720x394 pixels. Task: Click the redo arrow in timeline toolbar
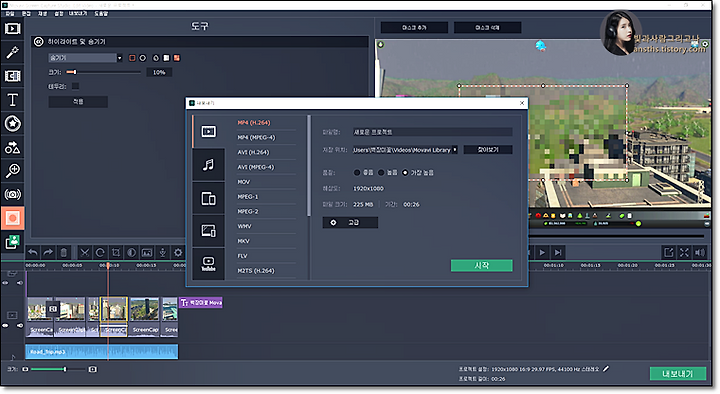(48, 252)
